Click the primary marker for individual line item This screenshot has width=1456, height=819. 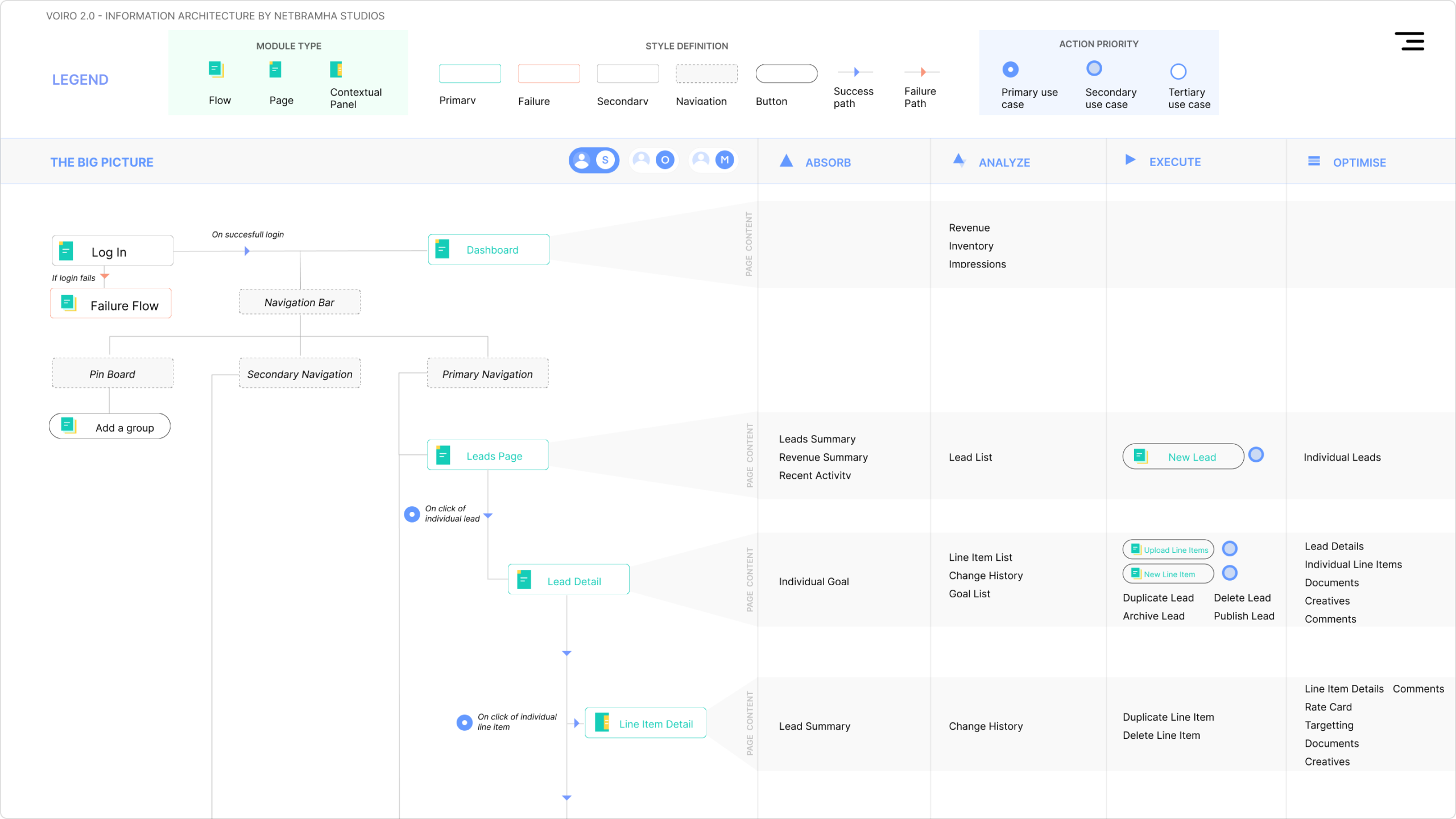(x=465, y=723)
